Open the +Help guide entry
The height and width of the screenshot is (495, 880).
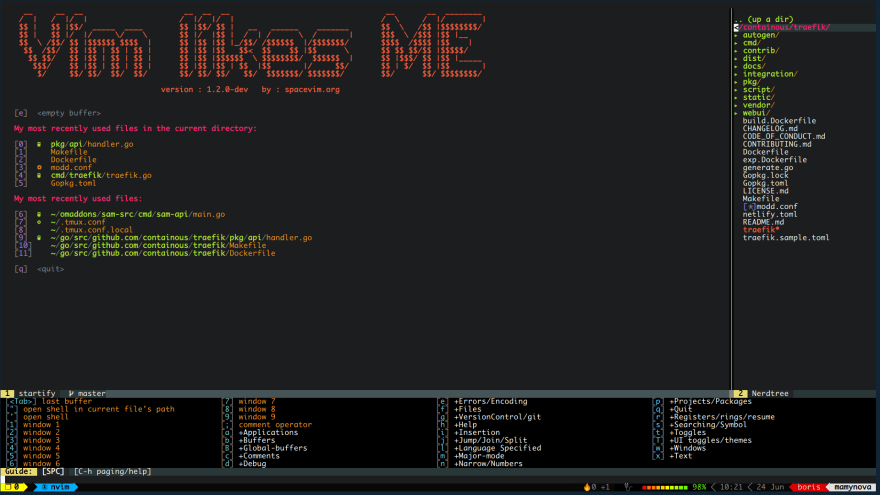pos(465,425)
